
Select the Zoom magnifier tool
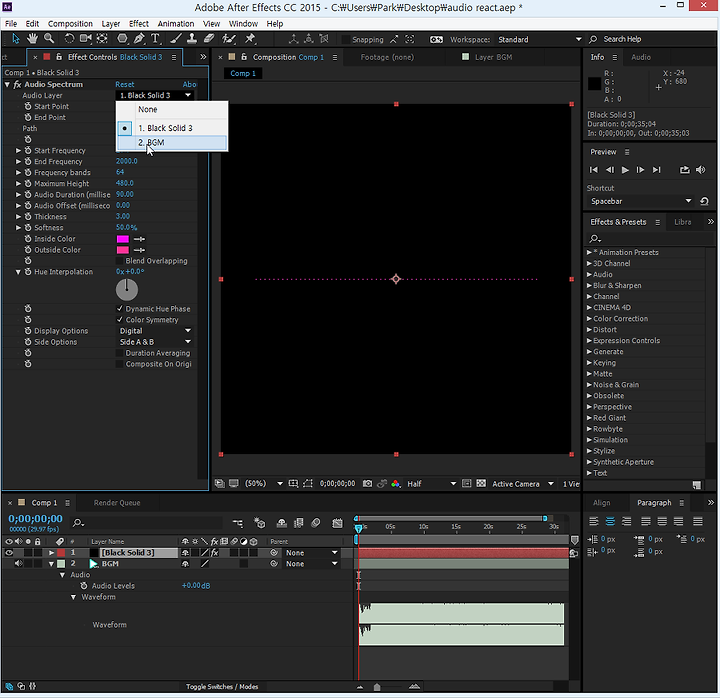[x=49, y=39]
